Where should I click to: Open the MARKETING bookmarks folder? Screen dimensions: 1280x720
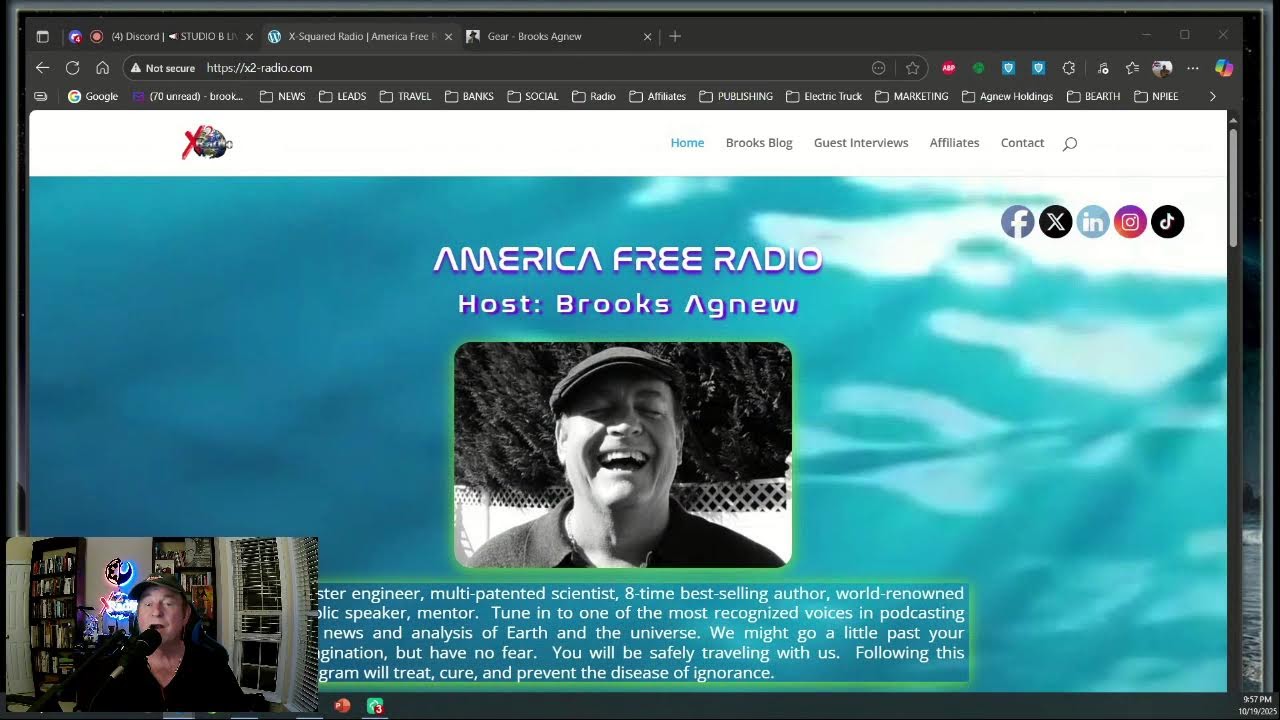pos(911,96)
